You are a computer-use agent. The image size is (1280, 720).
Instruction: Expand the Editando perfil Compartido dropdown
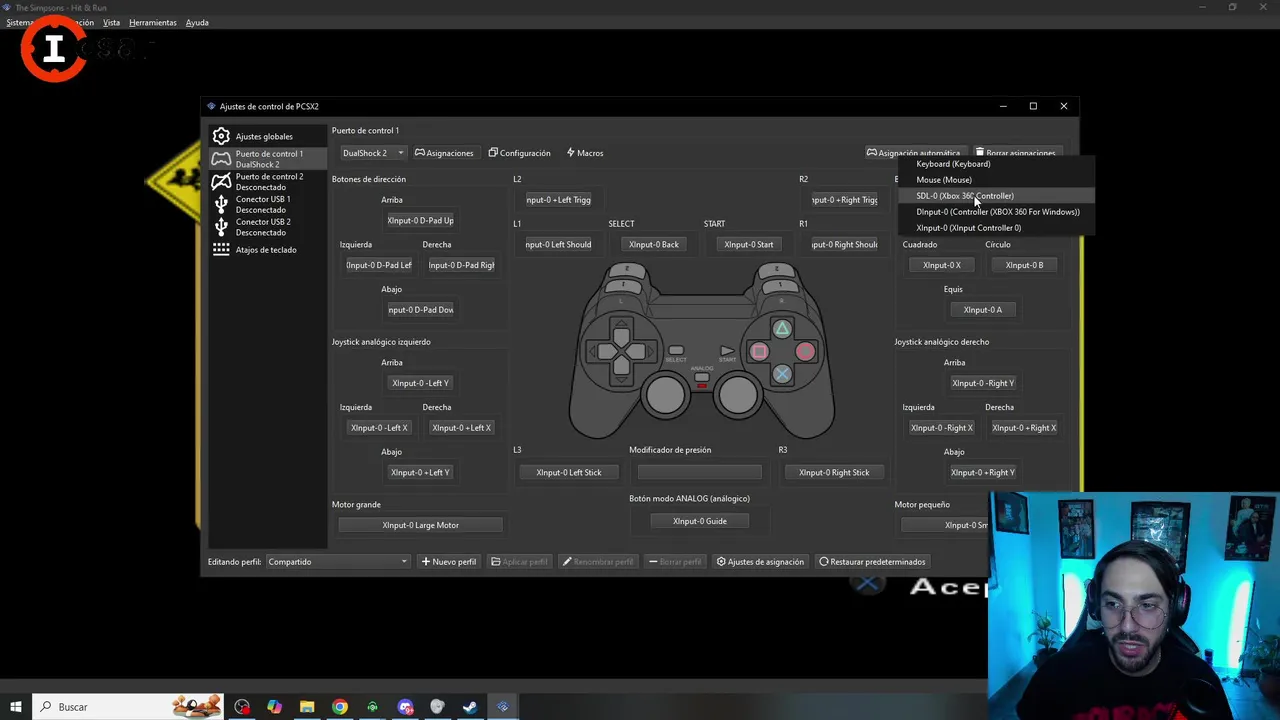[x=337, y=562]
